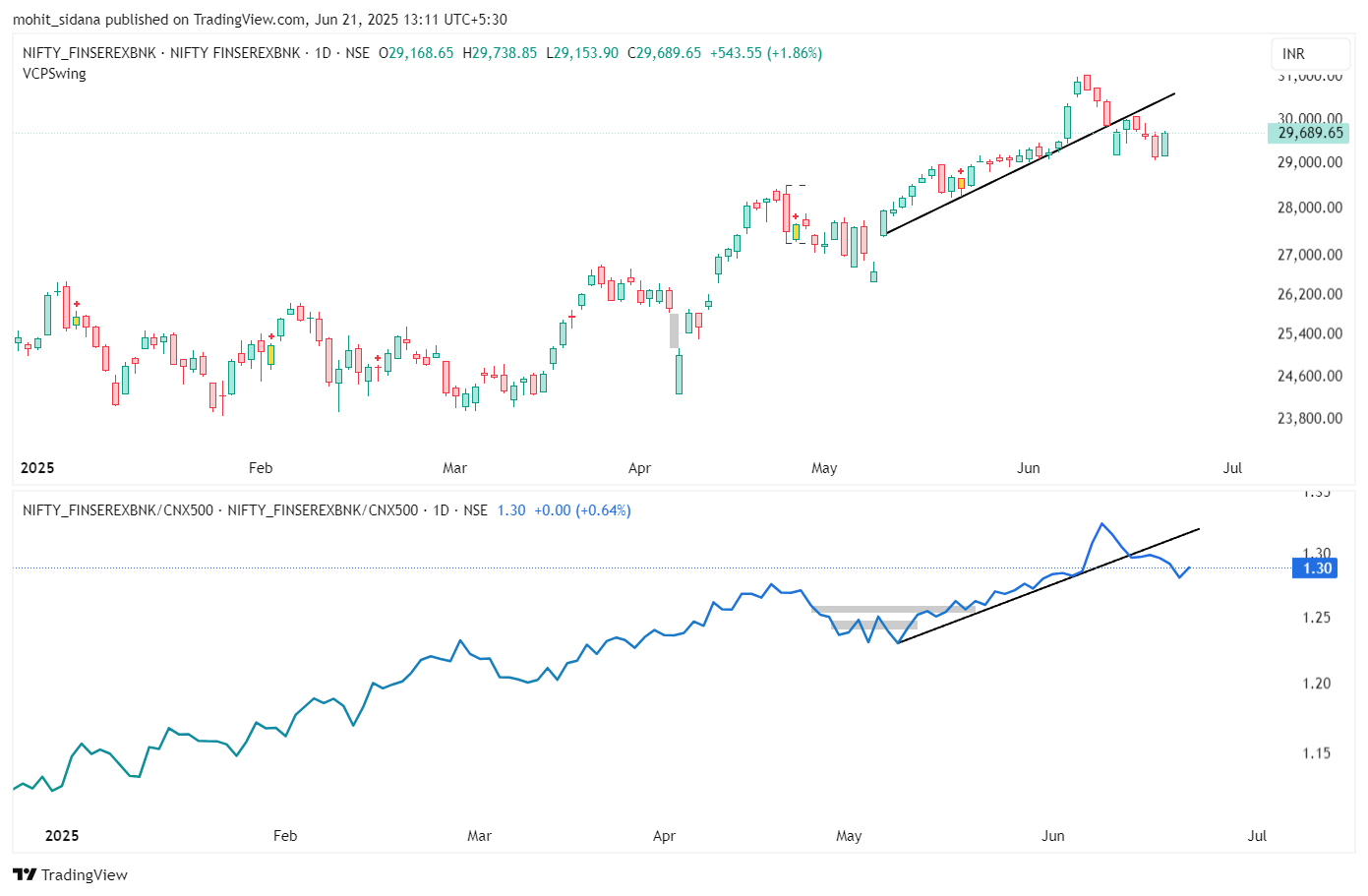Click the NIFTY_FINSEREXBNK symbol title in top pane
This screenshot has height=896, width=1368.
click(x=89, y=53)
